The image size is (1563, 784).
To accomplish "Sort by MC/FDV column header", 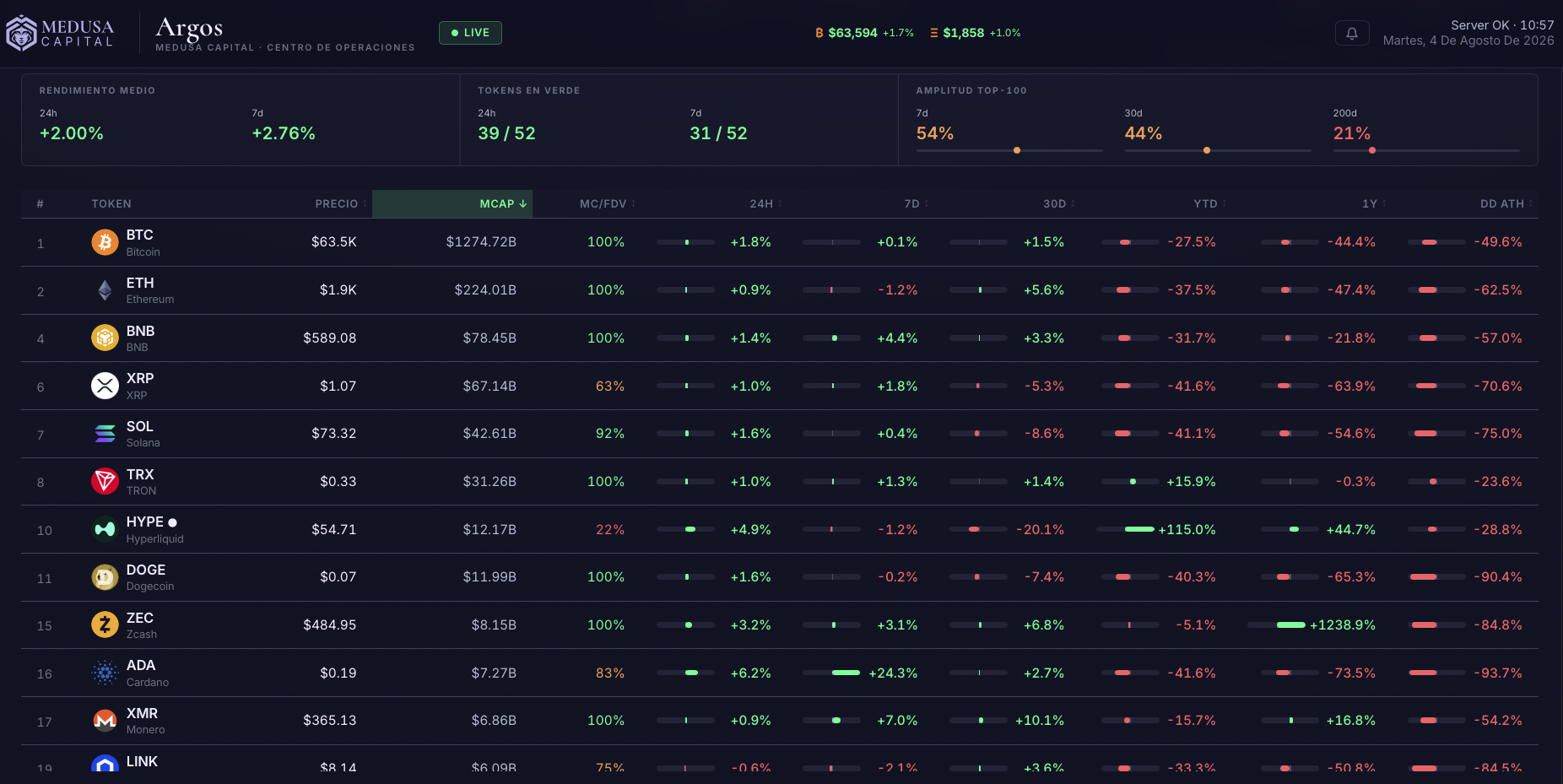I will (608, 204).
